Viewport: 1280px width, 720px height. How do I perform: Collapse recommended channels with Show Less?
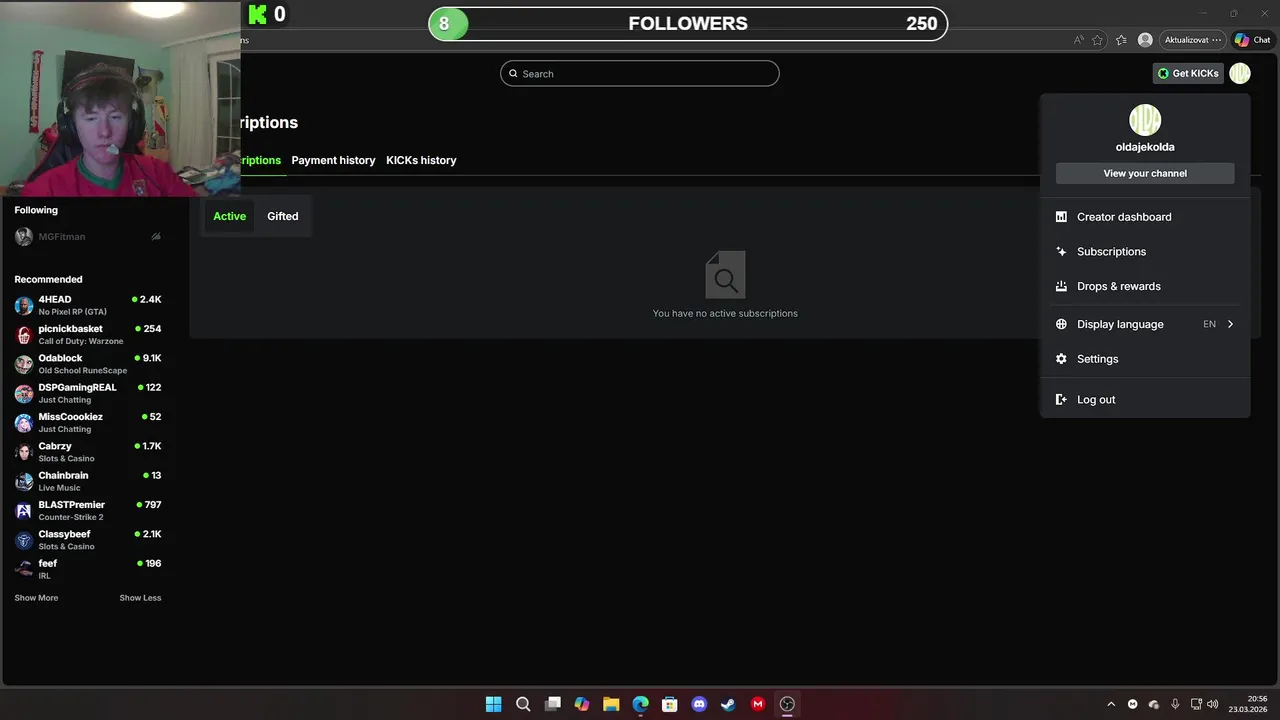(x=140, y=598)
